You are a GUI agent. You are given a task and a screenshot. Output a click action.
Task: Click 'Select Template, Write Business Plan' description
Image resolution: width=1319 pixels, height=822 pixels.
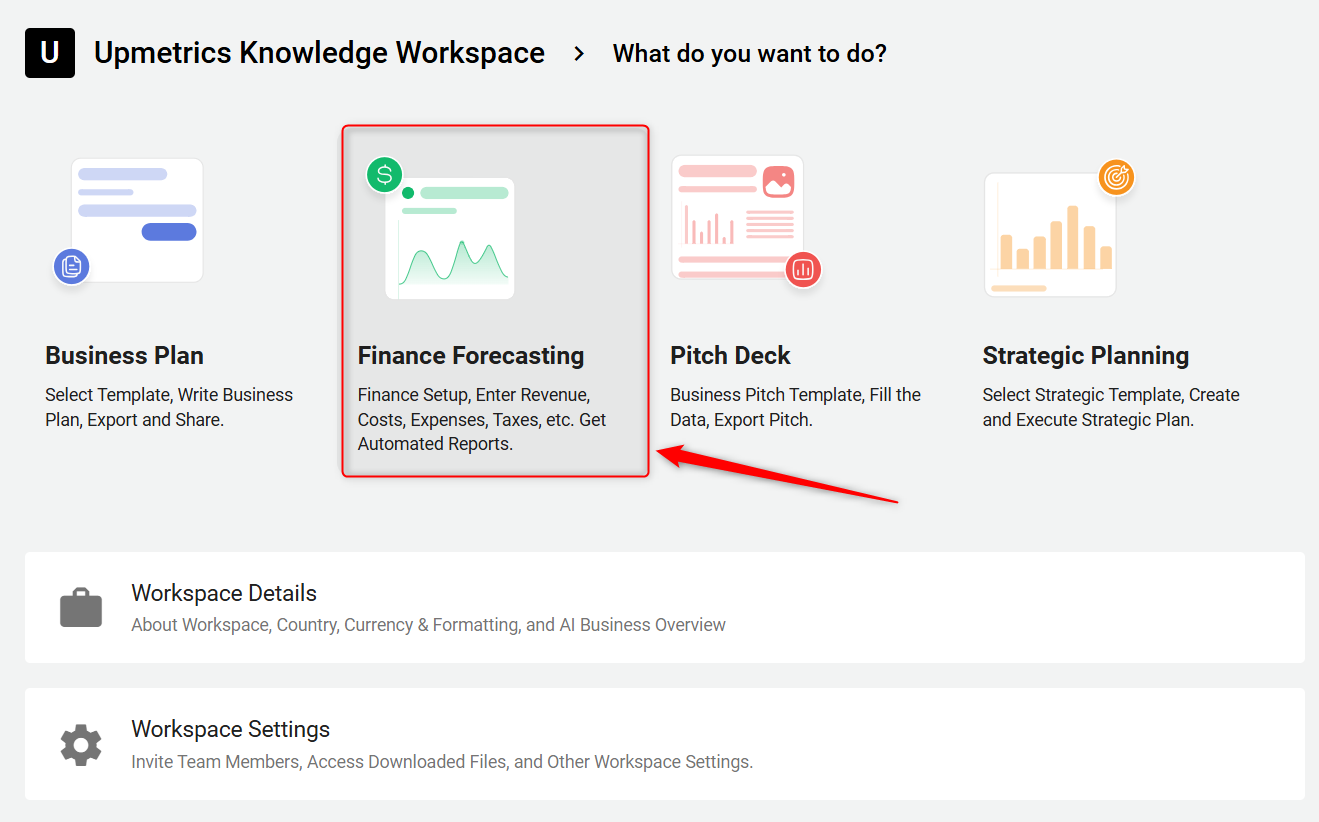(x=169, y=407)
